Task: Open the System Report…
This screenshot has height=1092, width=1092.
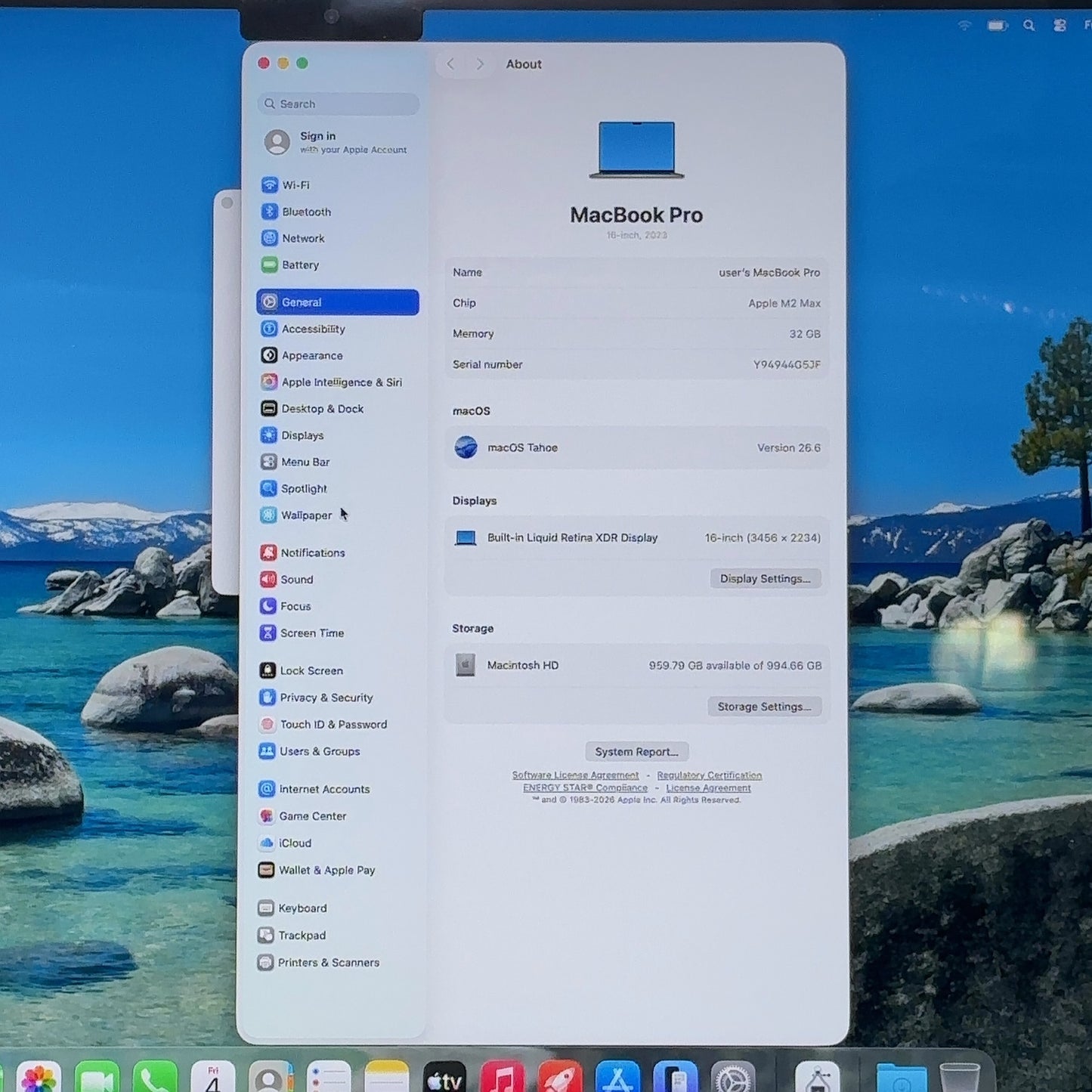Action: pyautogui.click(x=636, y=752)
